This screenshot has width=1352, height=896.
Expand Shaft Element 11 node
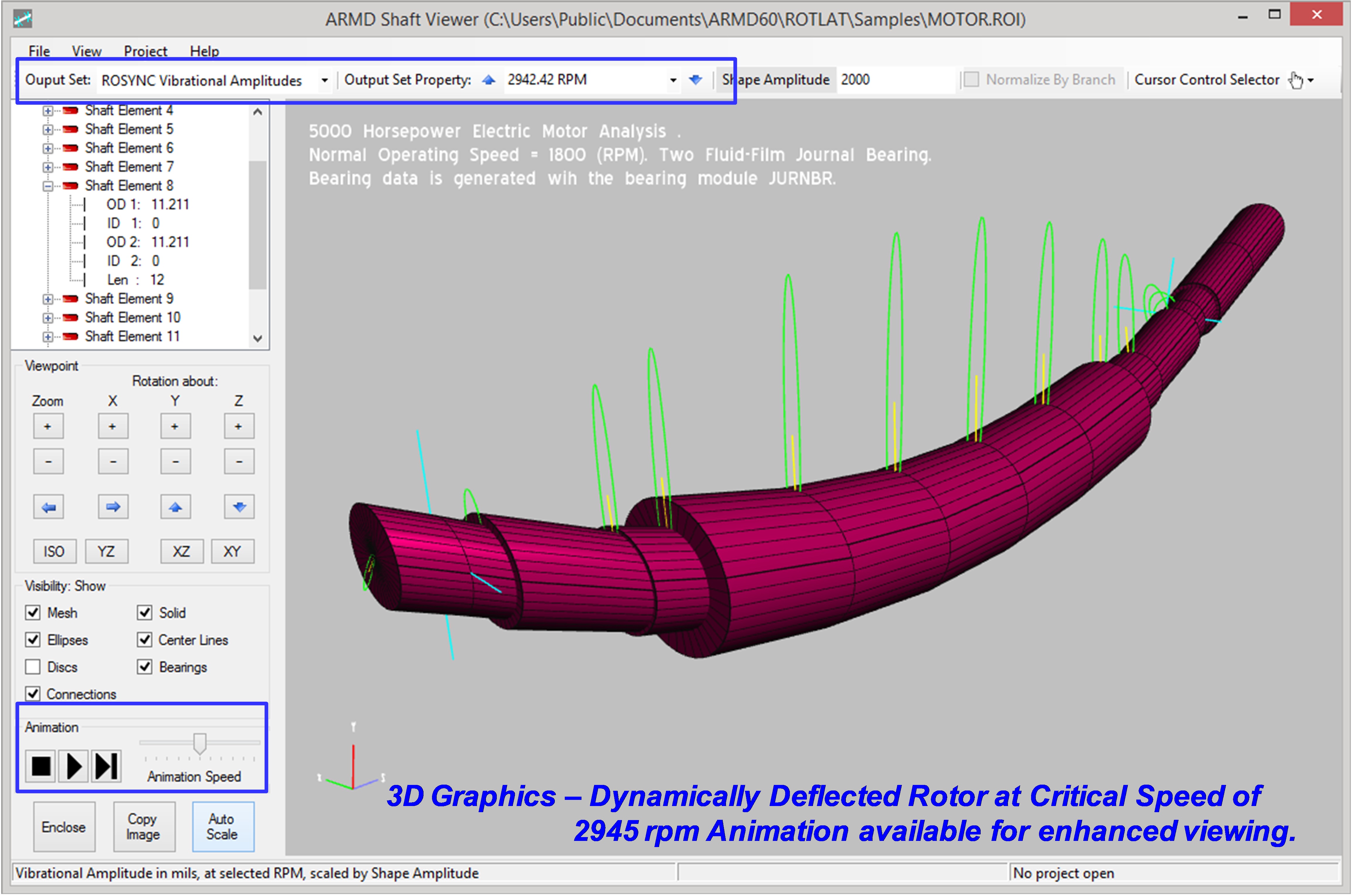tap(48, 337)
